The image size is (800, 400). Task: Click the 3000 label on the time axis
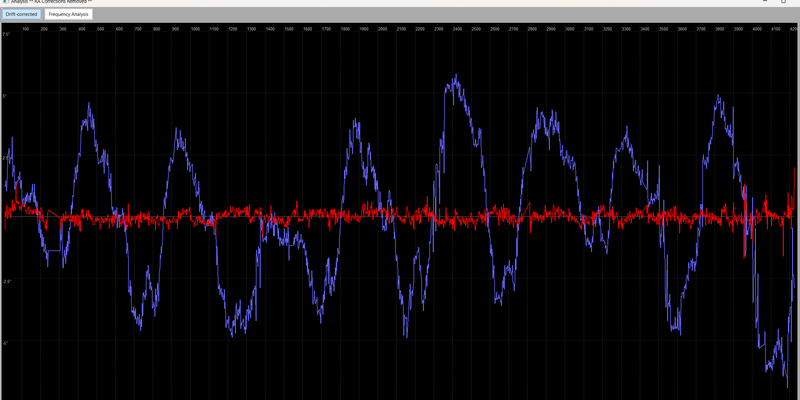coord(569,29)
